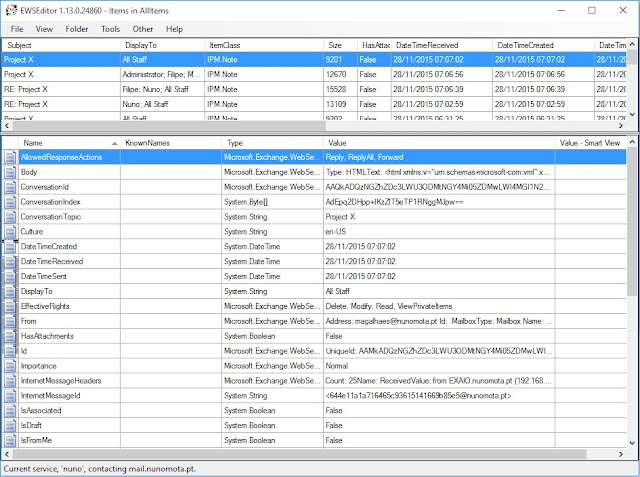
Task: Click the properties horizontal scroll left arrow
Action: [x=7, y=454]
